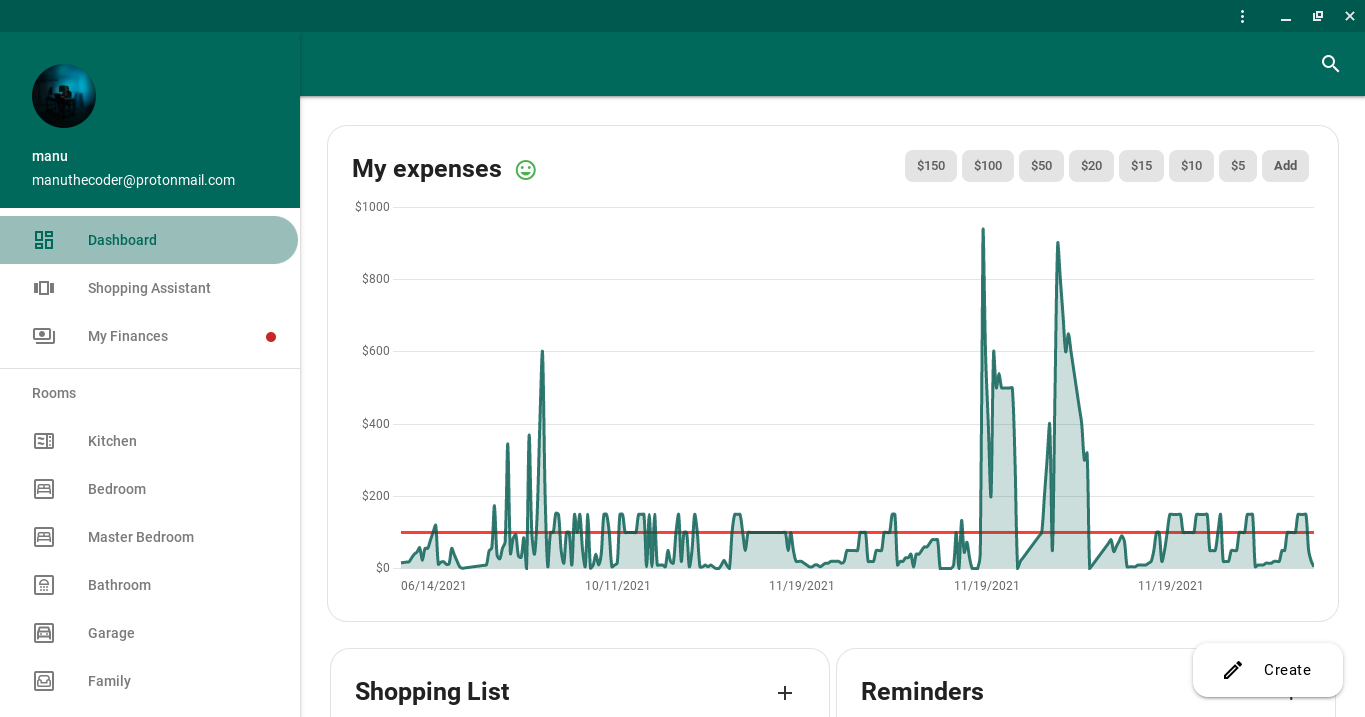Click the Reminders card title
Viewport: 1365px width, 717px height.
[x=922, y=692]
